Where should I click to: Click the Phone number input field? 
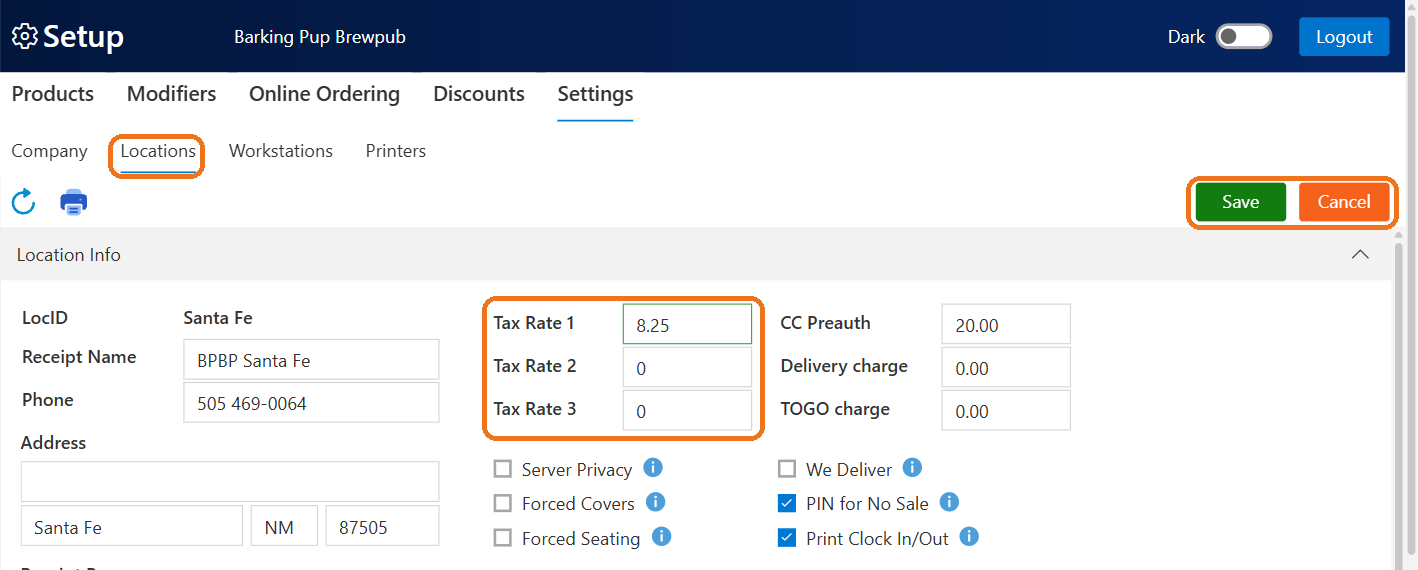click(311, 403)
